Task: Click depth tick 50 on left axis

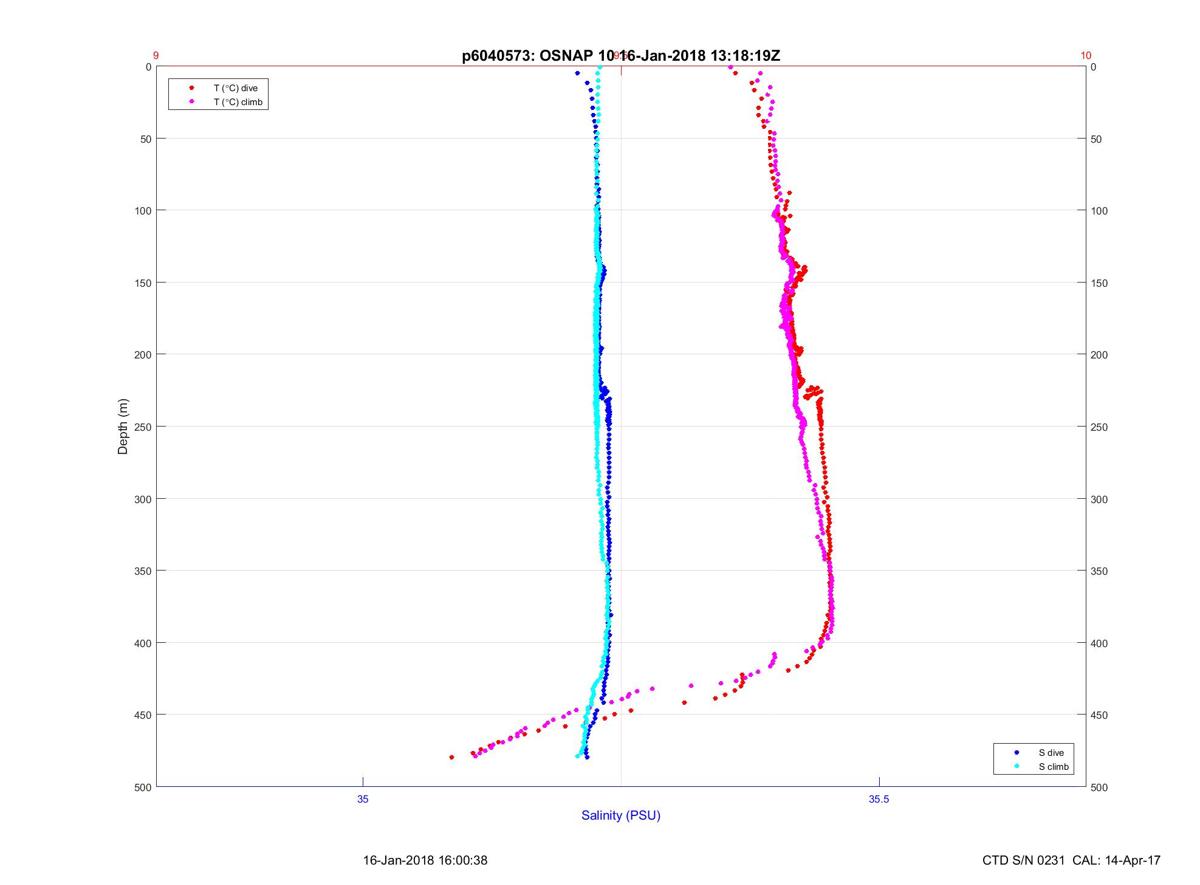Action: pos(144,139)
